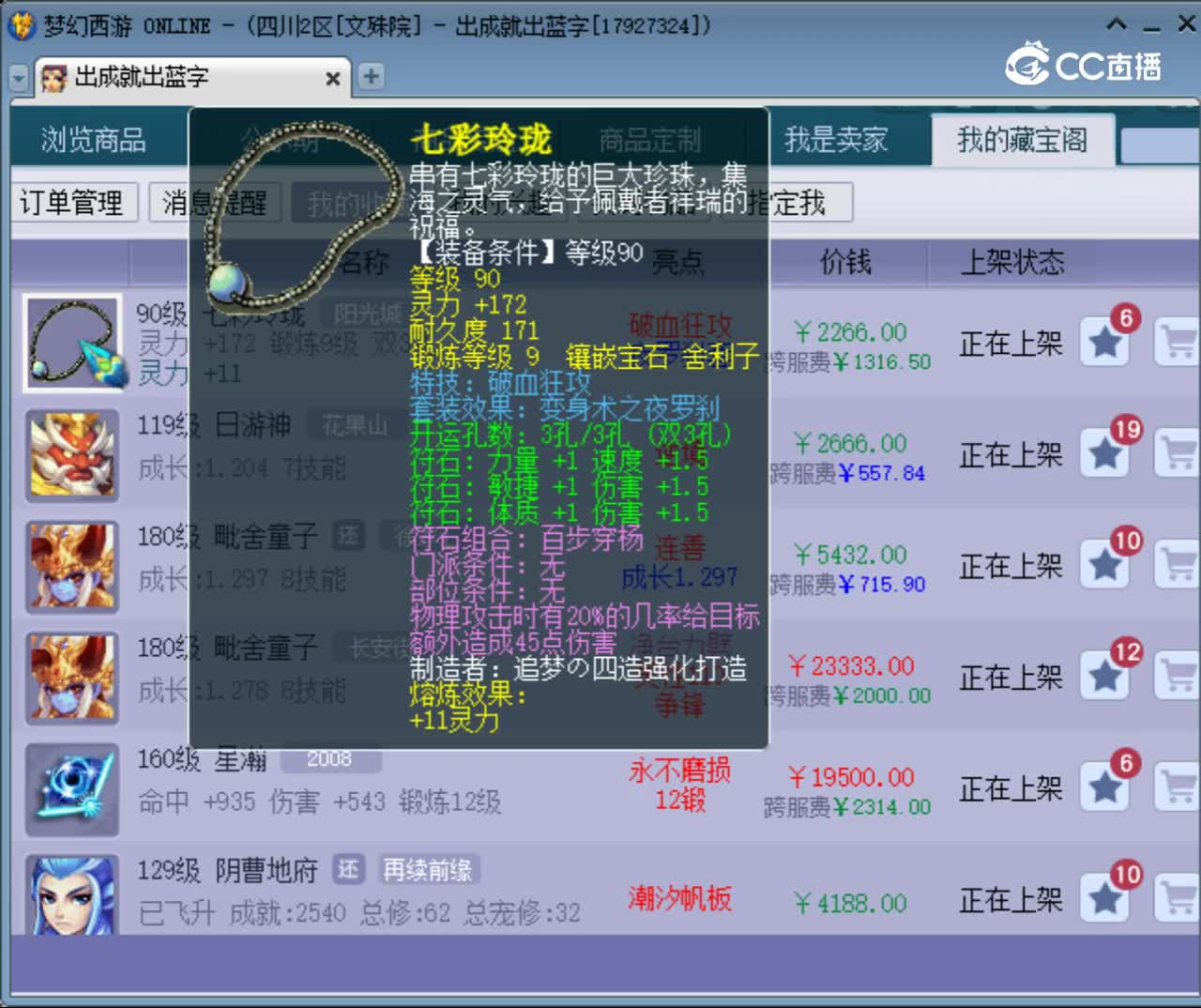Click 跨服费 ¥557.84 text

click(x=848, y=473)
